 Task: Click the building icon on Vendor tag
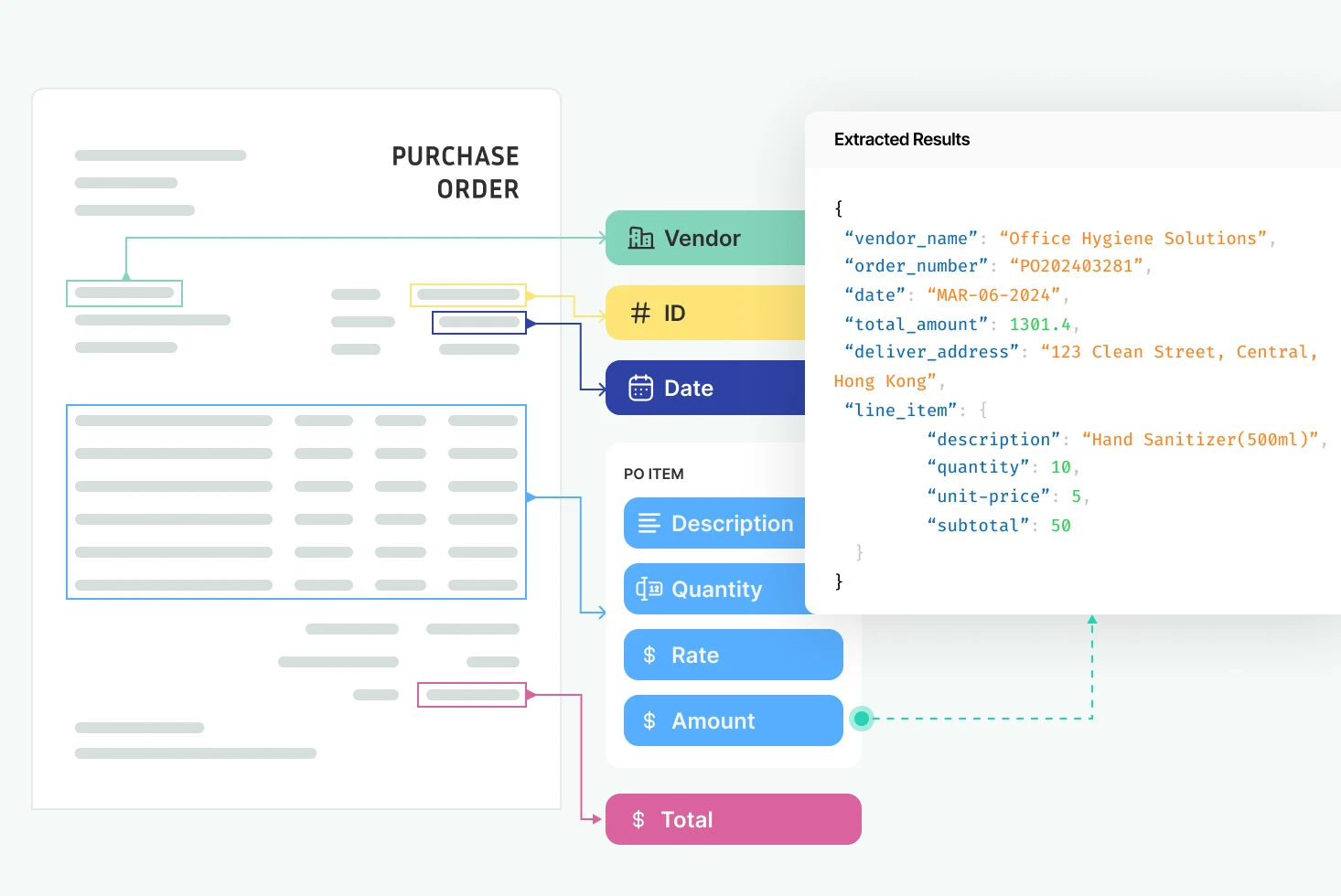tap(640, 239)
